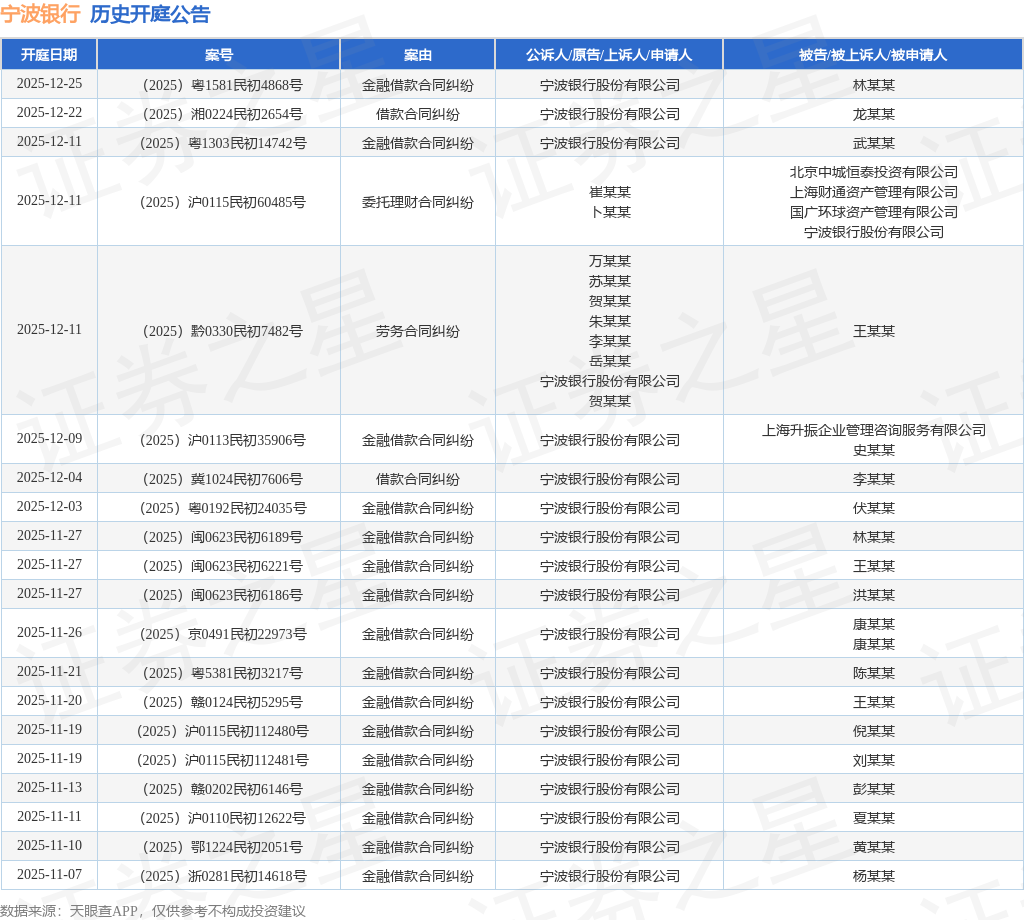This screenshot has width=1024, height=920.
Task: Select the 被告/被上诉人/被申请人 column header
Action: (873, 55)
